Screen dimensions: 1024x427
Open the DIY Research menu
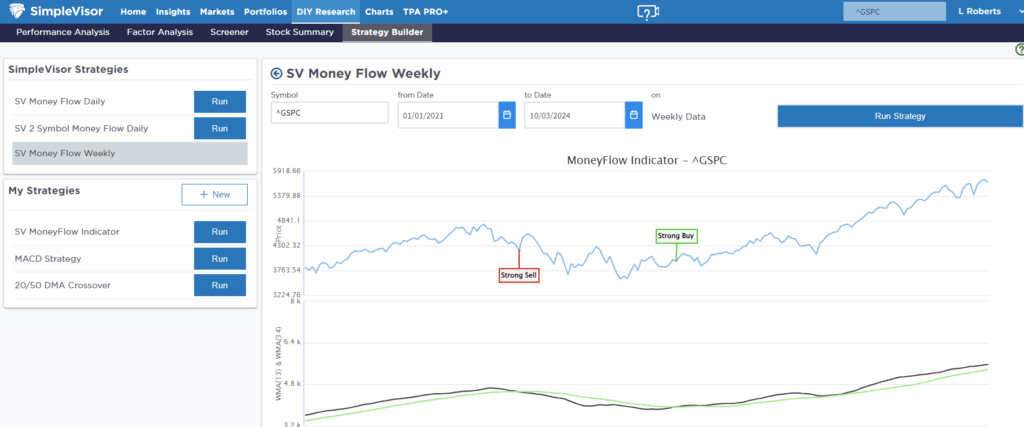coord(325,12)
